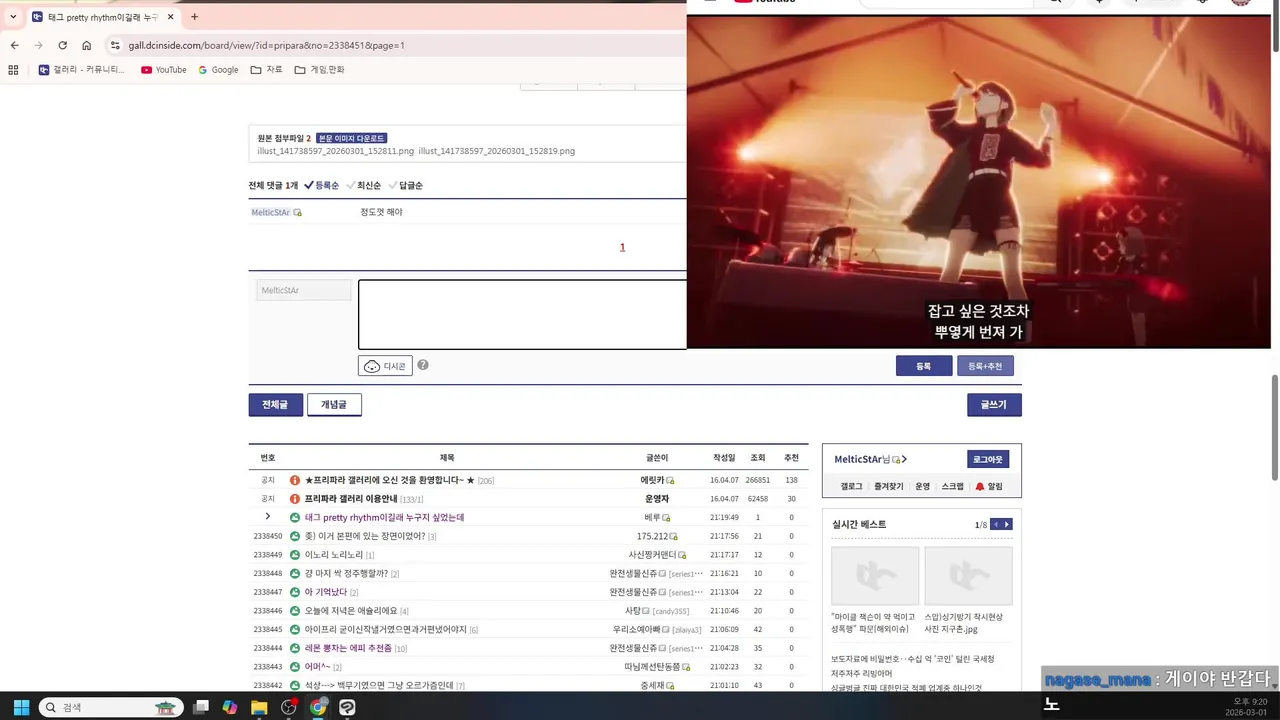Open the Google bookmark
Image resolution: width=1280 pixels, height=720 pixels.
[x=218, y=70]
